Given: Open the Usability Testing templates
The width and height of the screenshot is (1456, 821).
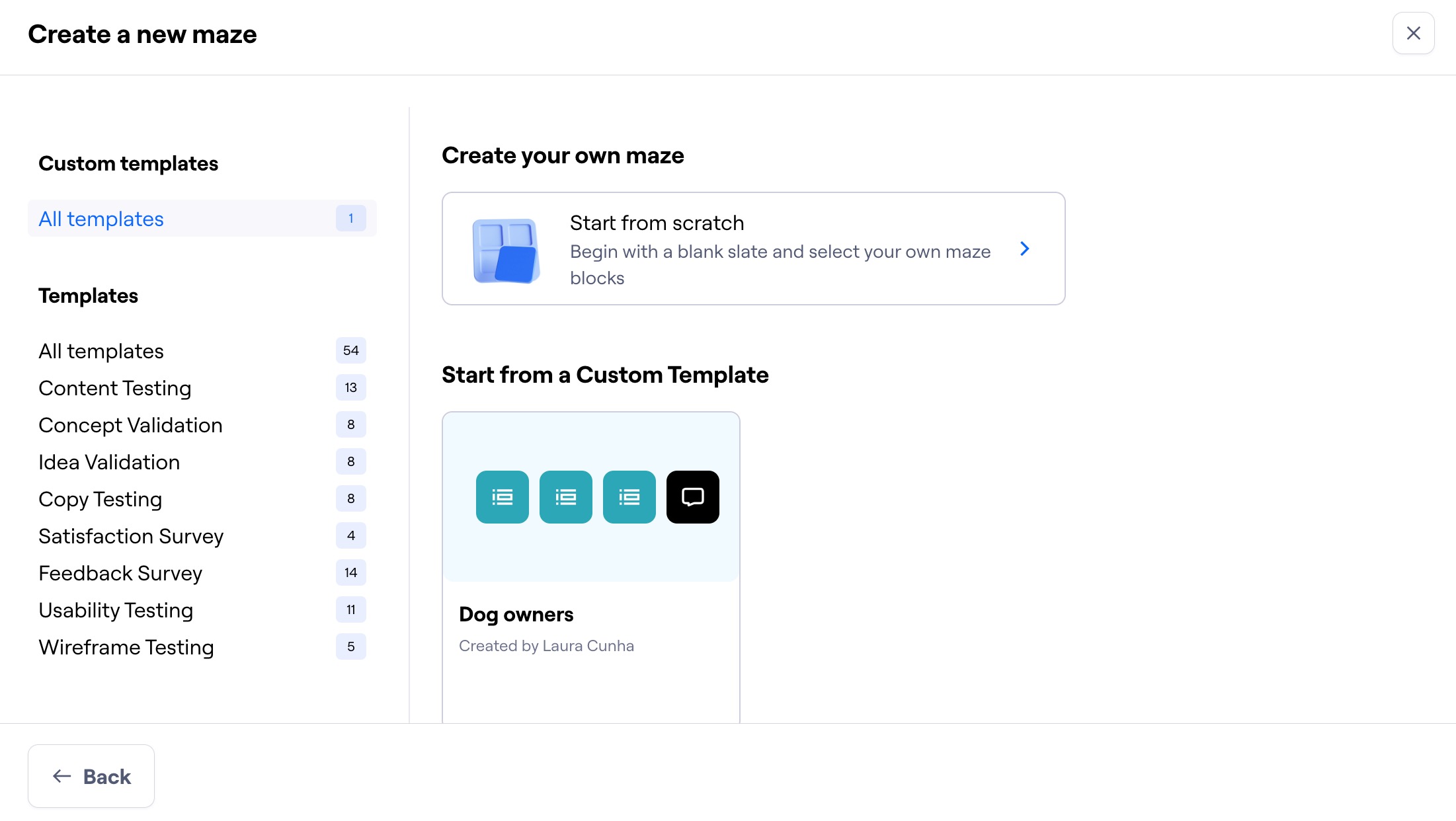Looking at the screenshot, I should tap(116, 610).
